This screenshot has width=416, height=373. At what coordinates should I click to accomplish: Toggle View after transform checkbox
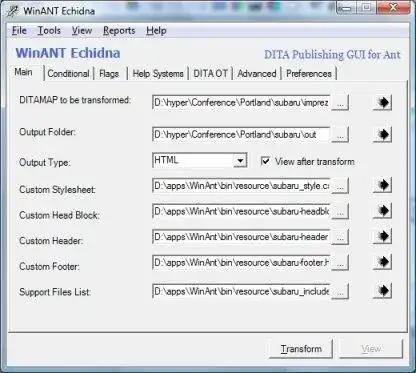pyautogui.click(x=265, y=161)
